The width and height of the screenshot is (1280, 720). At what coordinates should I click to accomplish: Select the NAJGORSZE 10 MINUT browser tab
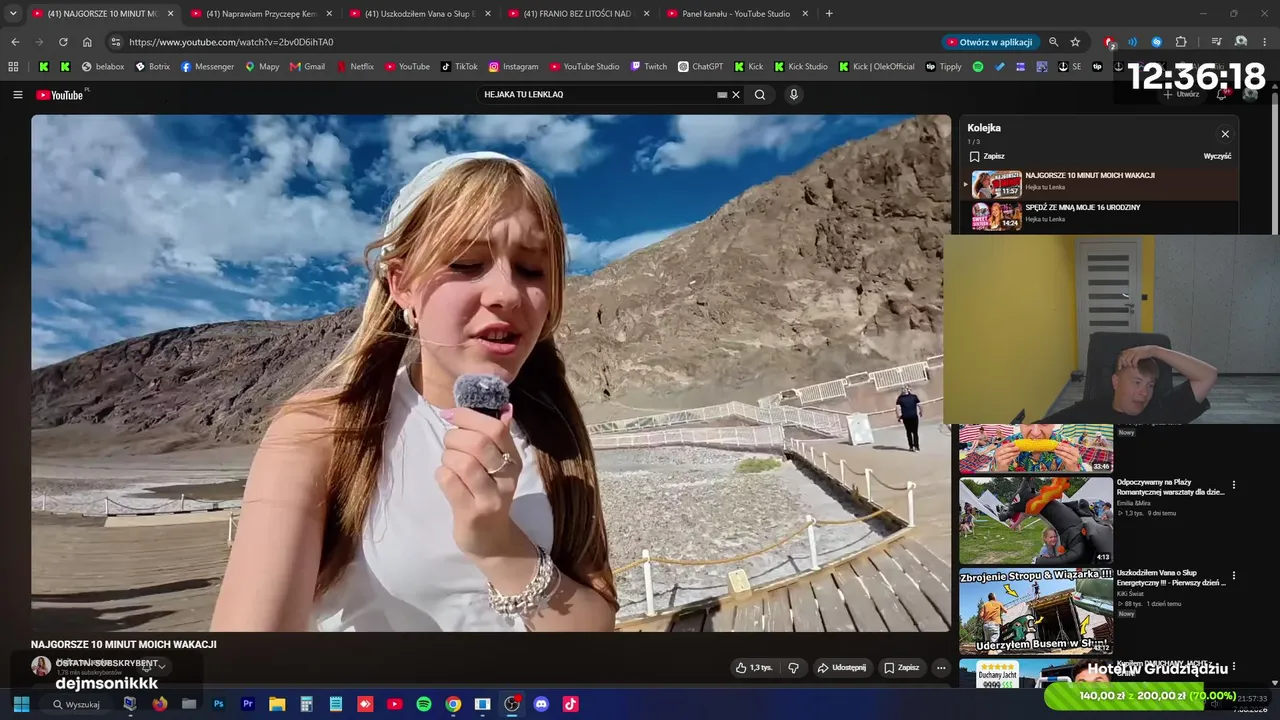[x=103, y=14]
